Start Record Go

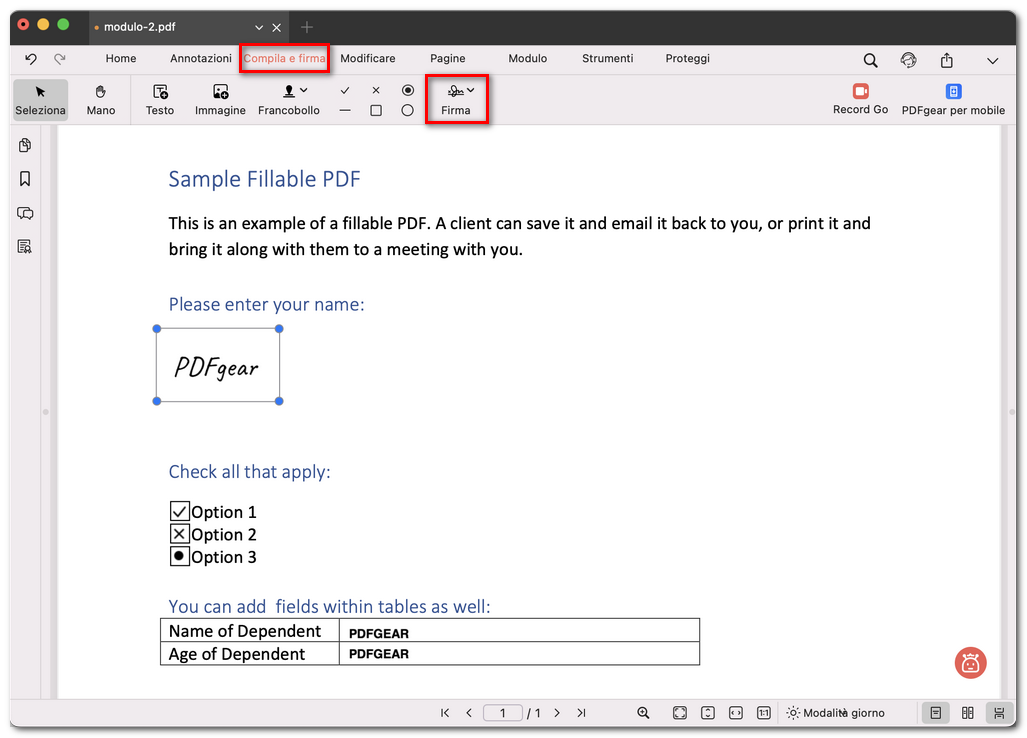(859, 99)
